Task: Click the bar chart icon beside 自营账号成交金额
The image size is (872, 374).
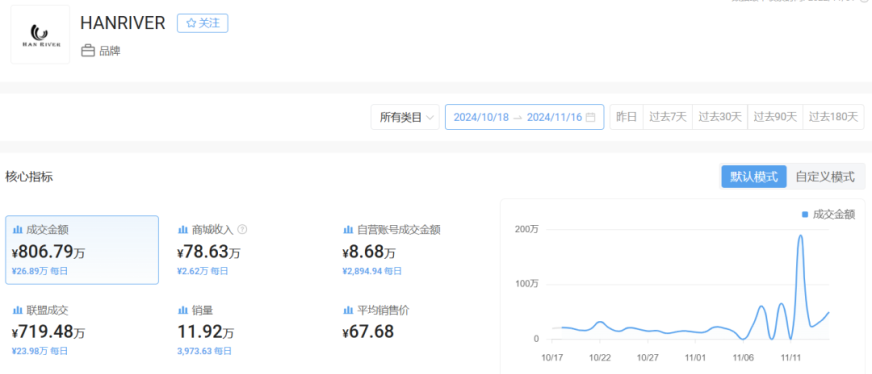Action: (348, 230)
